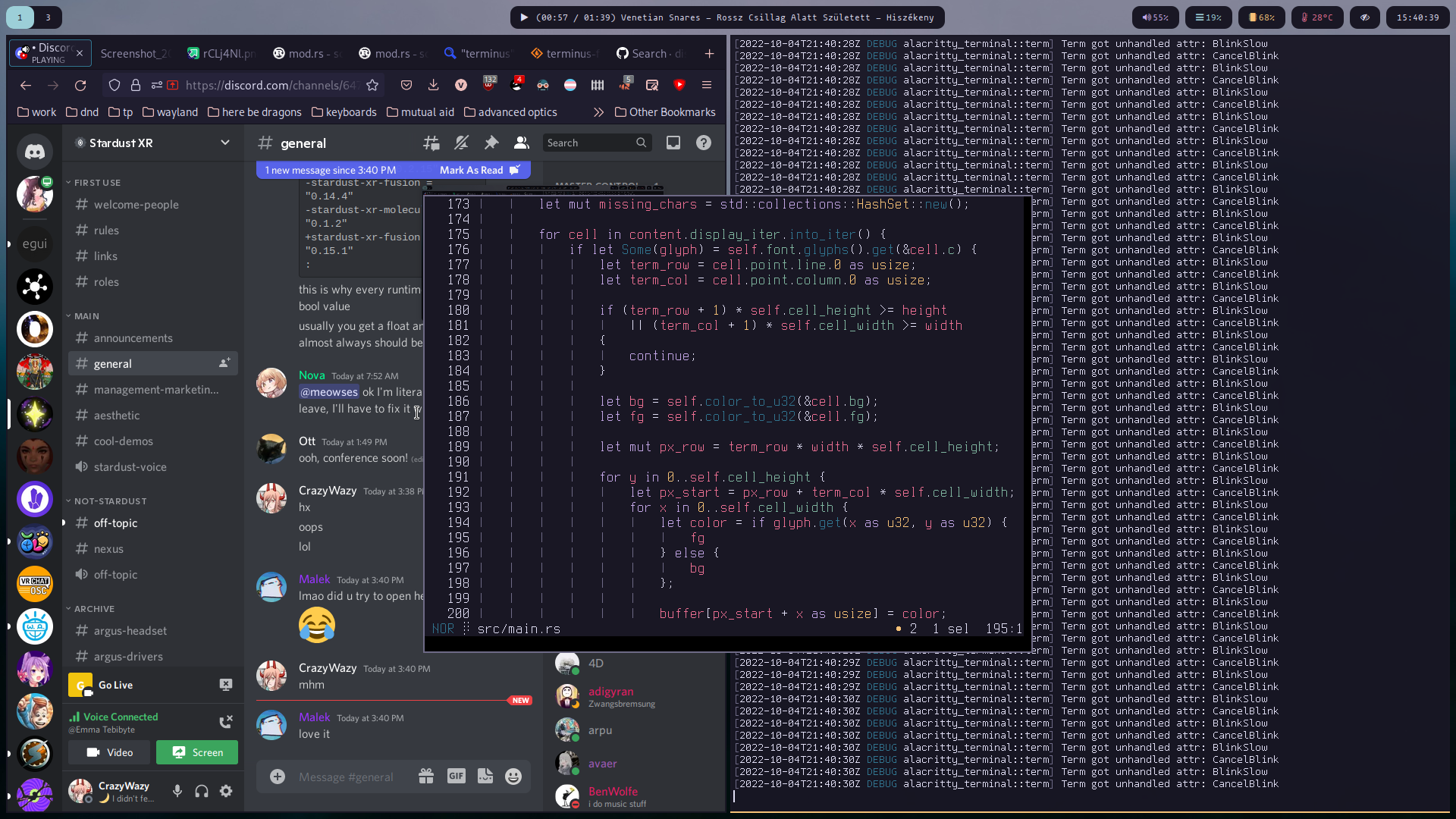Open the emoji picker in message box
The width and height of the screenshot is (1456, 819).
click(513, 777)
